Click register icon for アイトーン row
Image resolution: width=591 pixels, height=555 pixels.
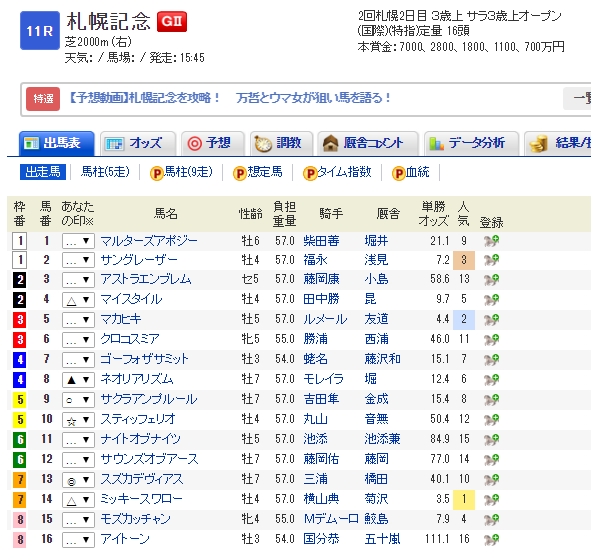[491, 539]
